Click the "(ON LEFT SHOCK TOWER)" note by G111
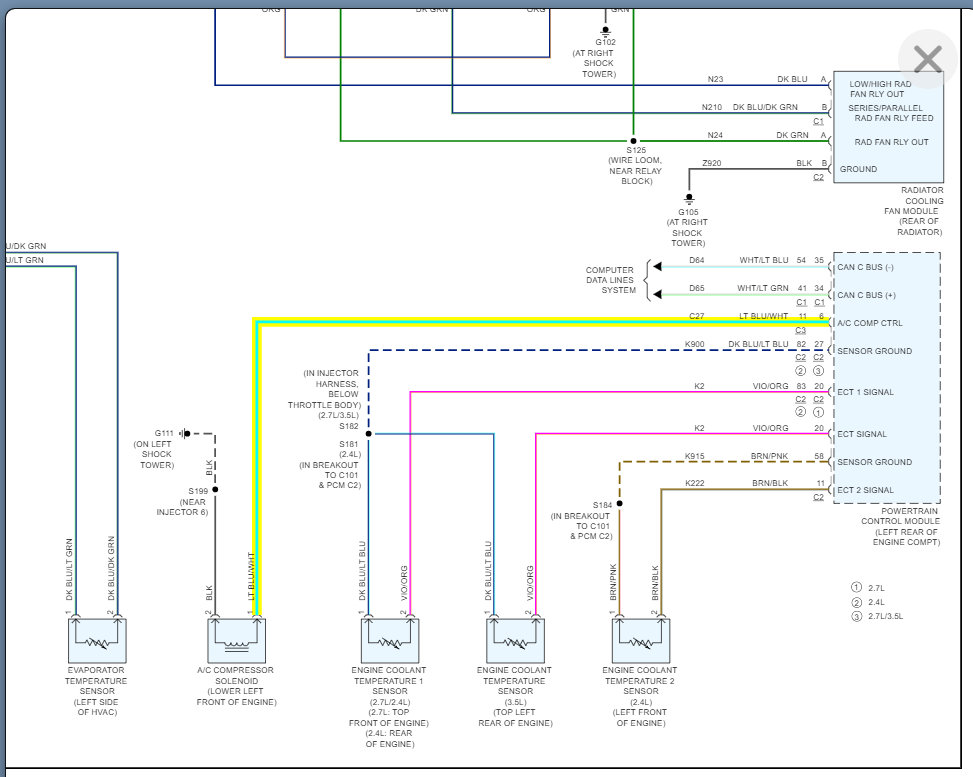This screenshot has width=973, height=777. coord(153,455)
